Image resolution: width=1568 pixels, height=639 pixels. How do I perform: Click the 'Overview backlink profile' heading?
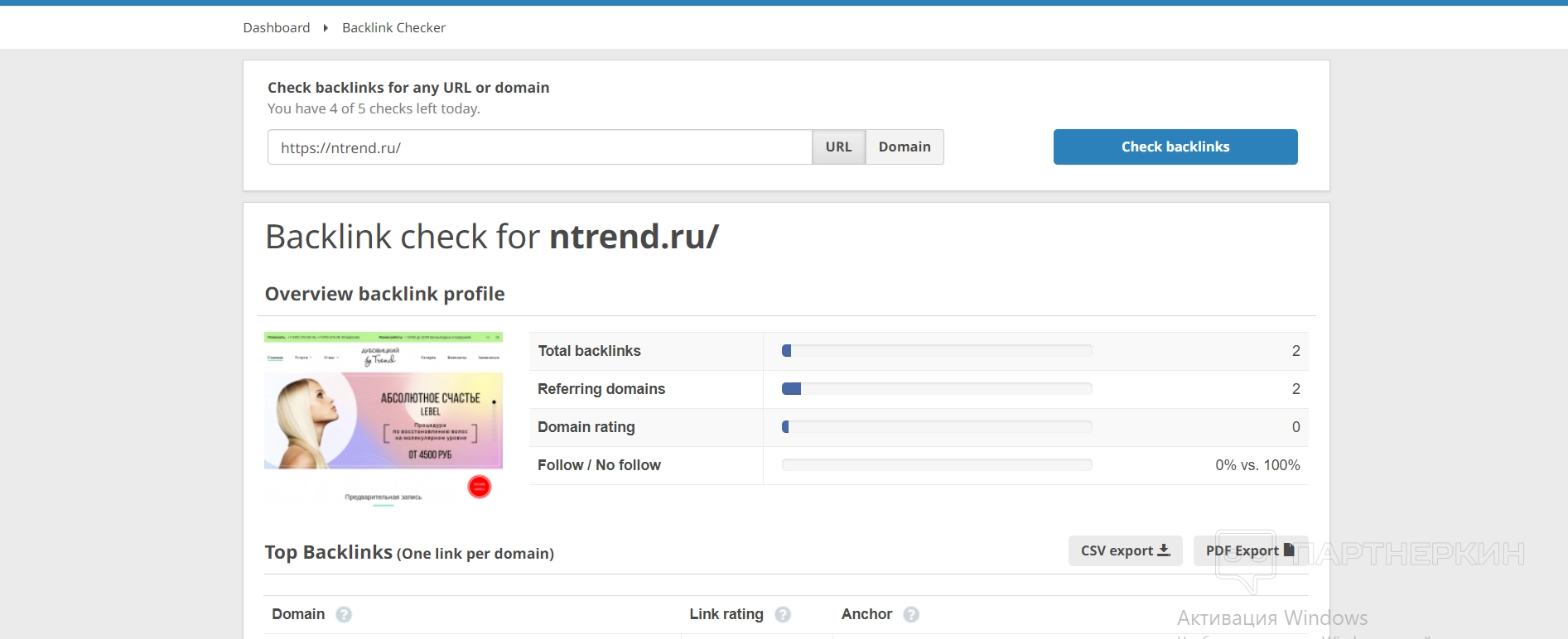click(x=384, y=294)
